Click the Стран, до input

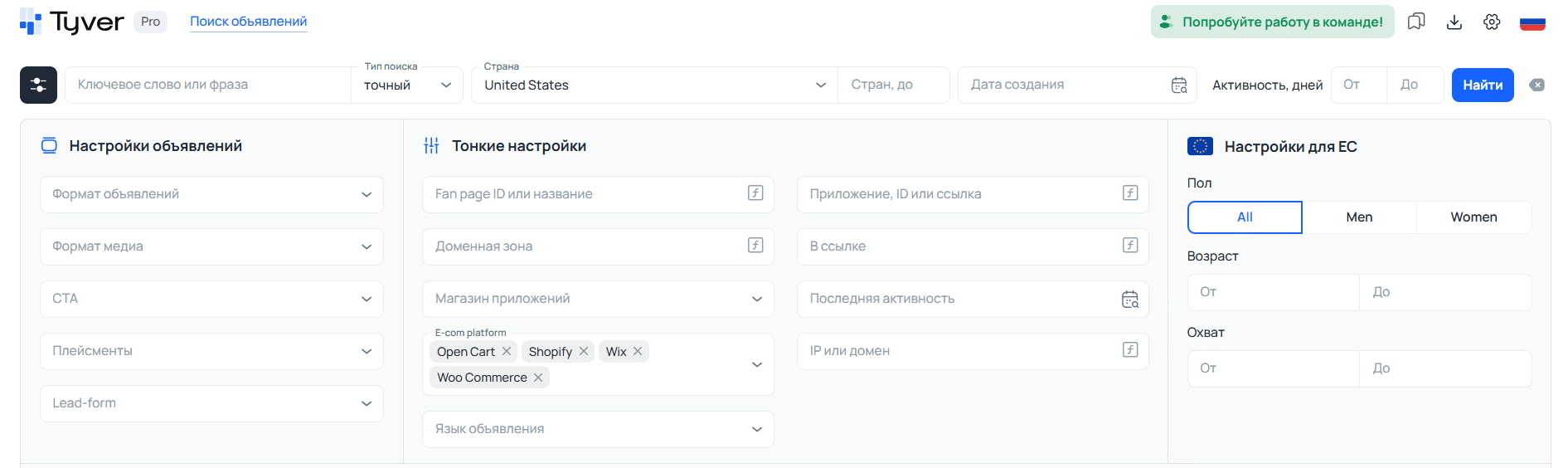click(893, 85)
